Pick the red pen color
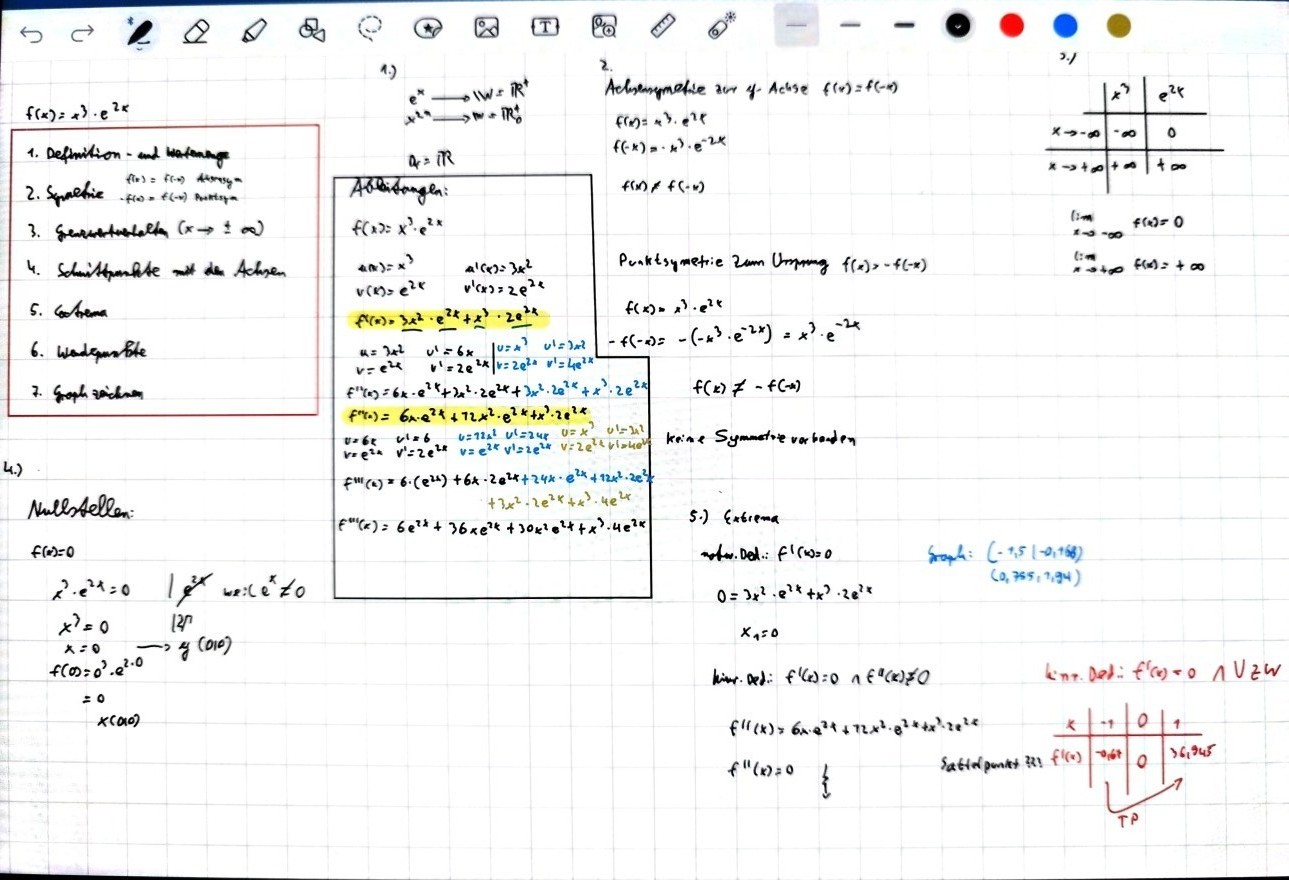 (x=1013, y=25)
